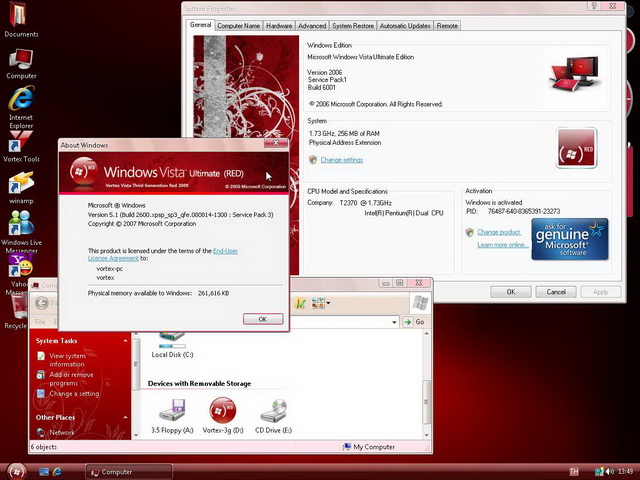Click the Views toolbar icon in explorer
640x480 pixels.
point(318,303)
